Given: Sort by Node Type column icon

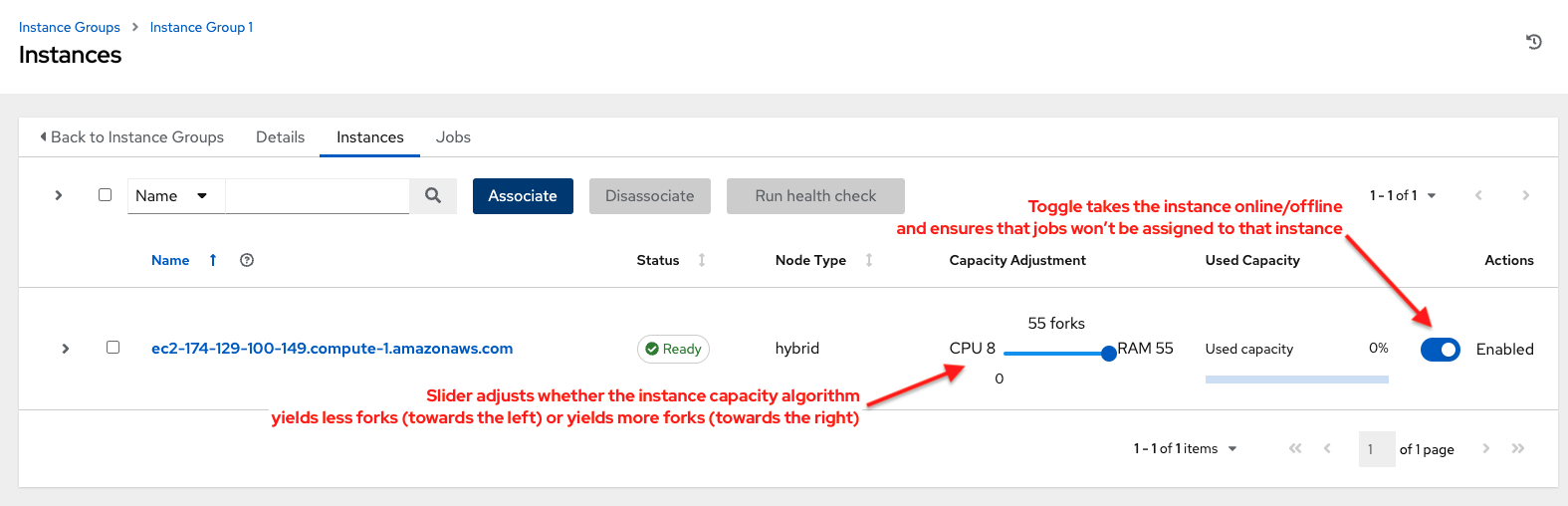Looking at the screenshot, I should coord(869,260).
